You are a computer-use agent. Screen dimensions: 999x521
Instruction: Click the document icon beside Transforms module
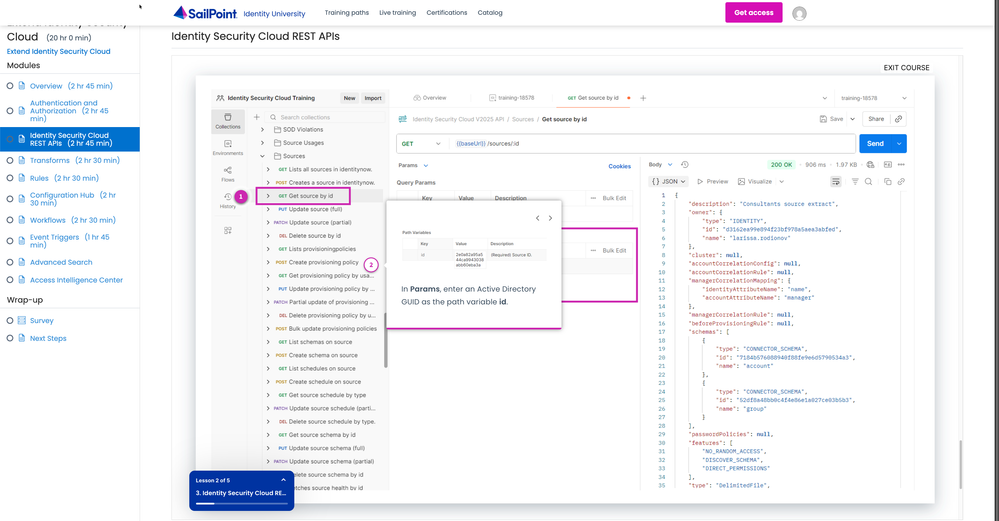click(22, 161)
